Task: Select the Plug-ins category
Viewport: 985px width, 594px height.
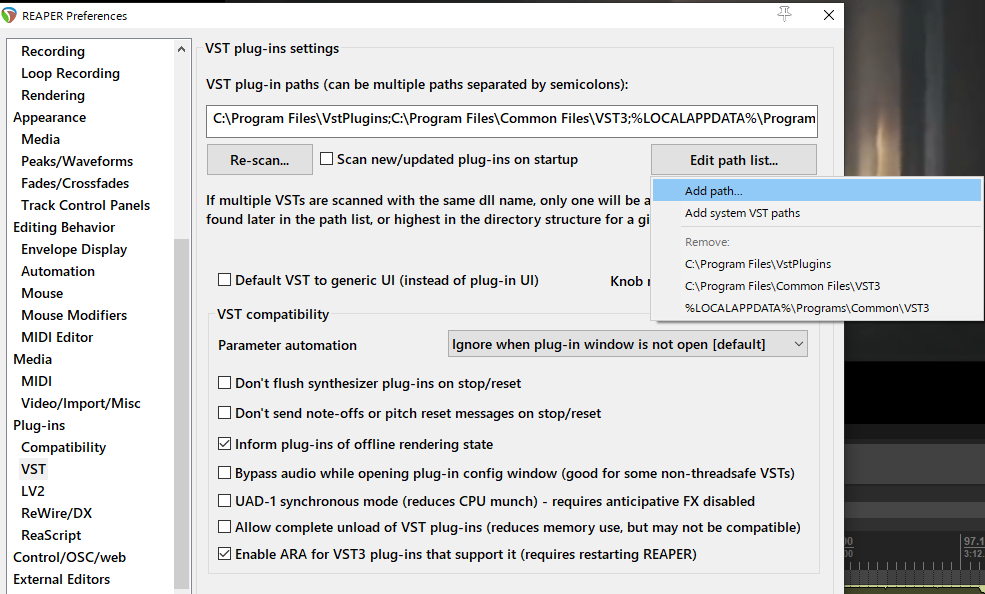Action: (x=39, y=424)
